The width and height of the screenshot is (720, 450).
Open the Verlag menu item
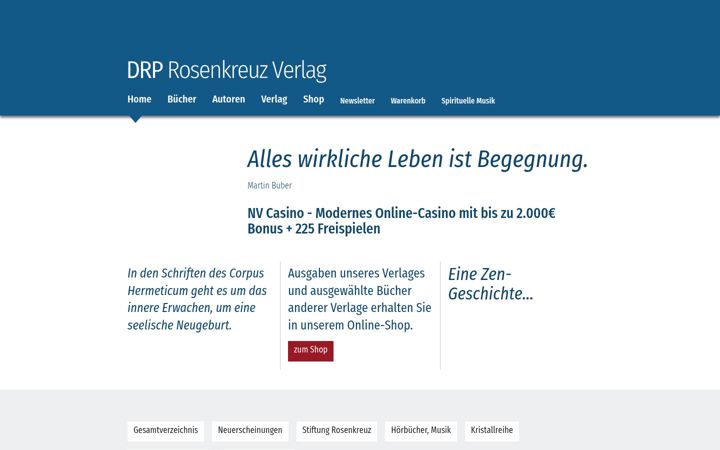point(274,99)
